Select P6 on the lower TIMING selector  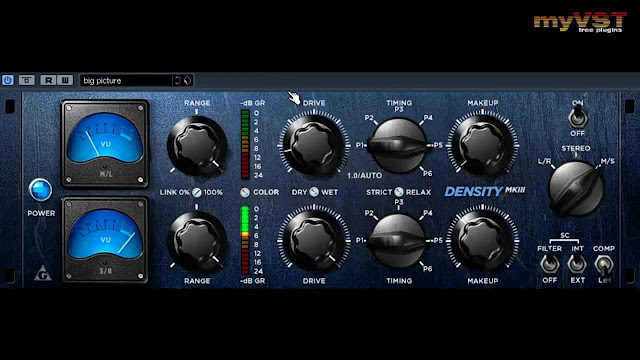[x=427, y=269]
